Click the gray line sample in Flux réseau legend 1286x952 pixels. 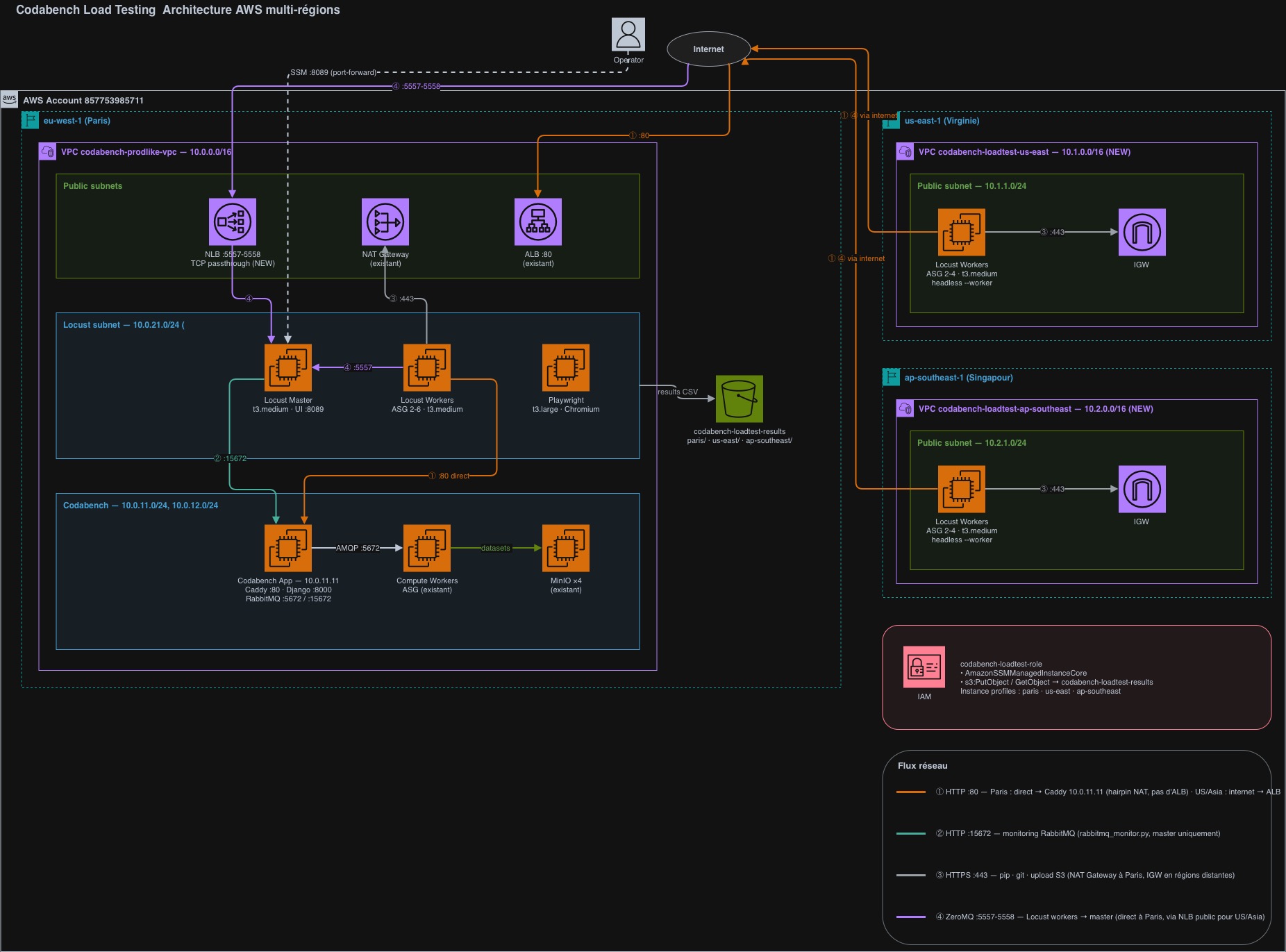(x=911, y=875)
